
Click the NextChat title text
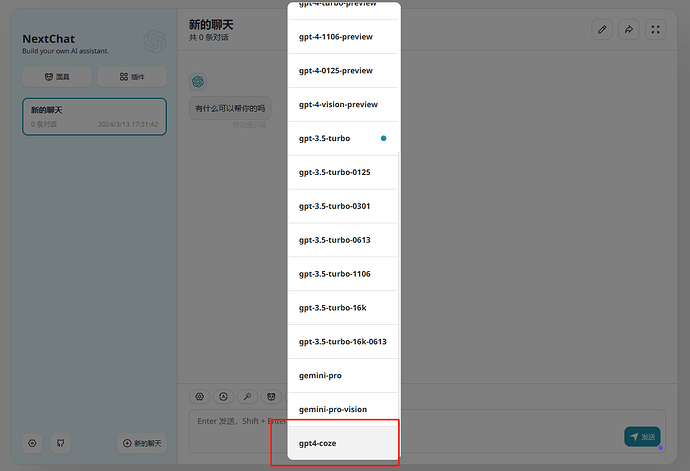click(49, 39)
